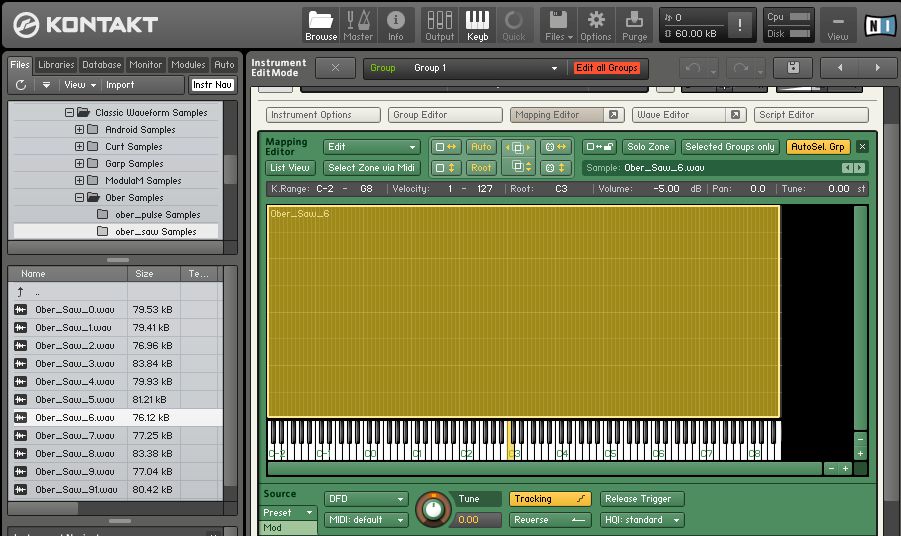Close the Mapping Editor panel
The height and width of the screenshot is (536, 901).
click(862, 147)
